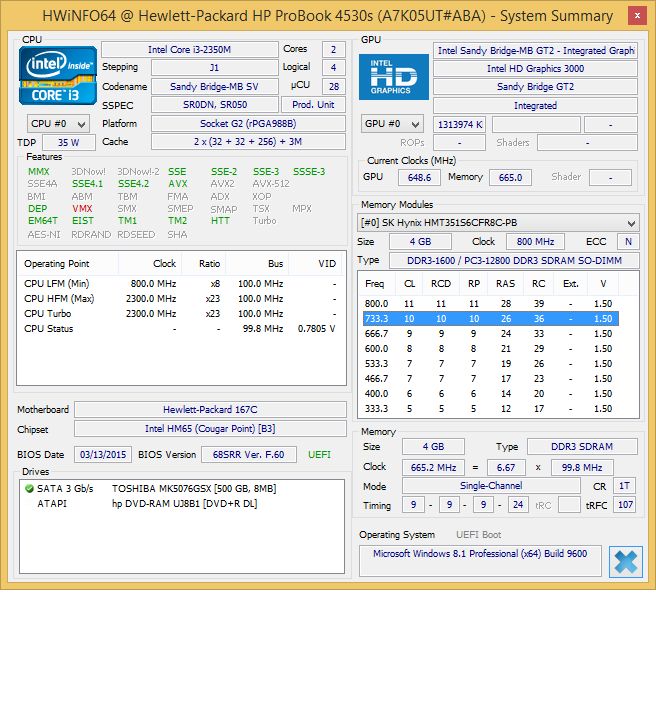Click the ECC value N field

coord(628,242)
